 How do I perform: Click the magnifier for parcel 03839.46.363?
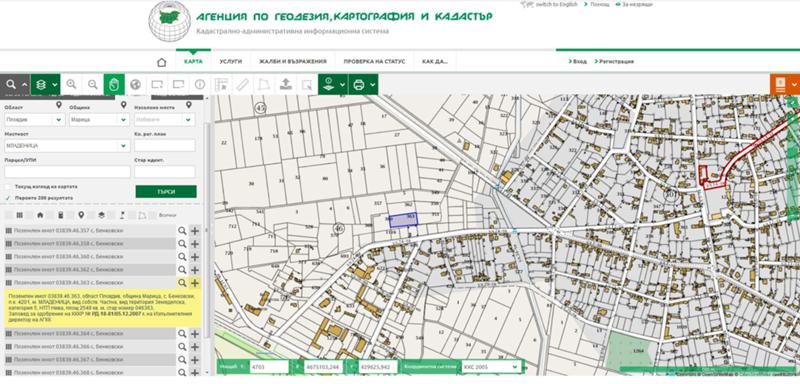182,283
